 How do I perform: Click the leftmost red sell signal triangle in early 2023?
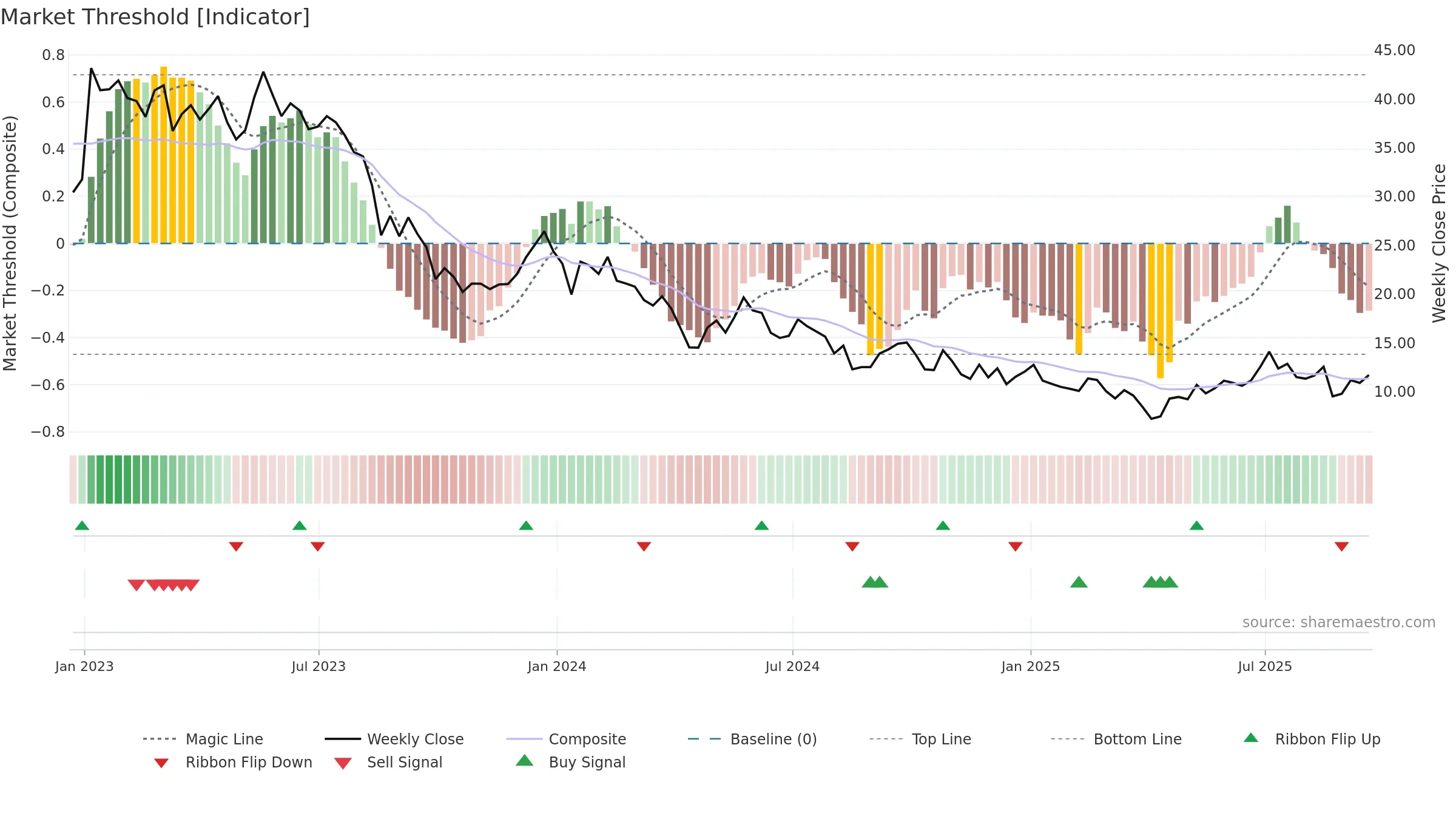[x=136, y=585]
